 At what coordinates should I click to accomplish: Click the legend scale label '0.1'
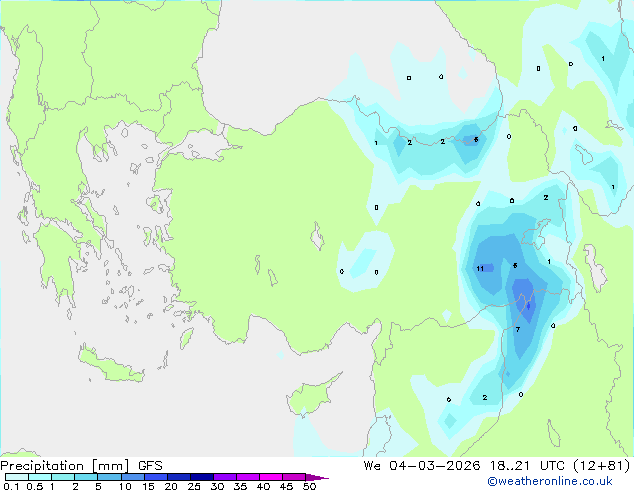pyautogui.click(x=11, y=486)
